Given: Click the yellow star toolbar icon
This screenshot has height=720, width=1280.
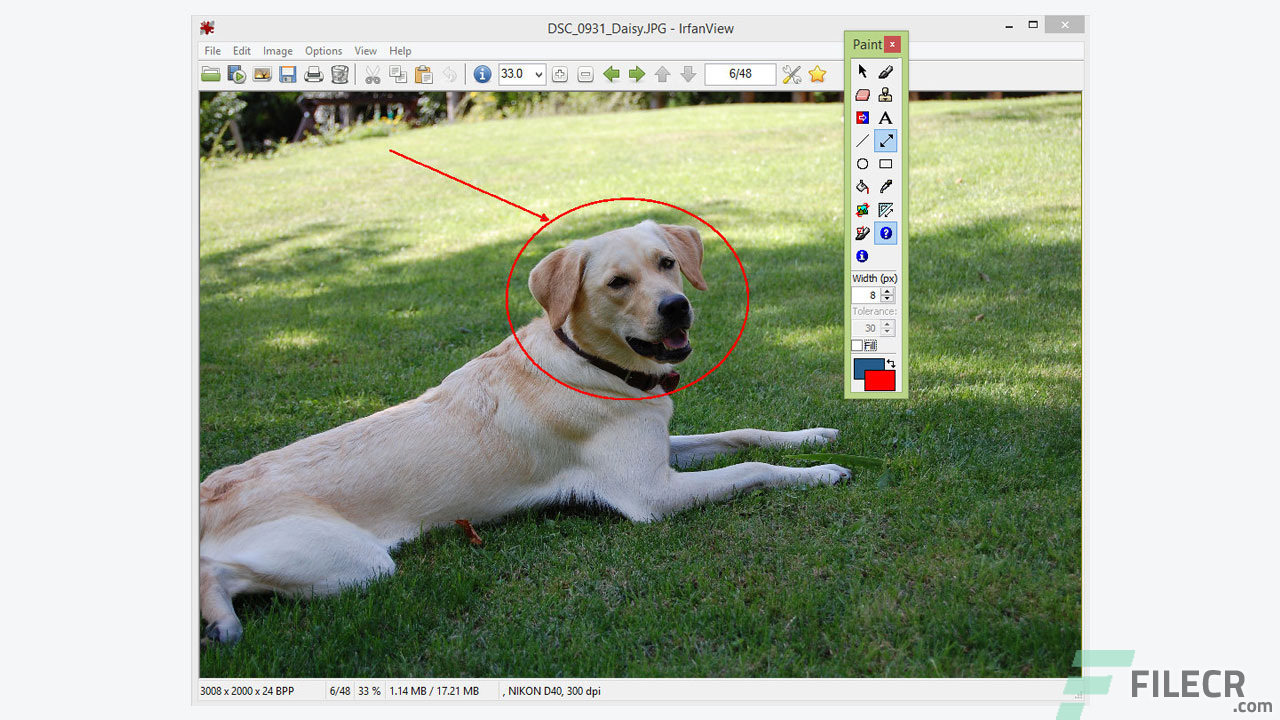Looking at the screenshot, I should (x=818, y=74).
